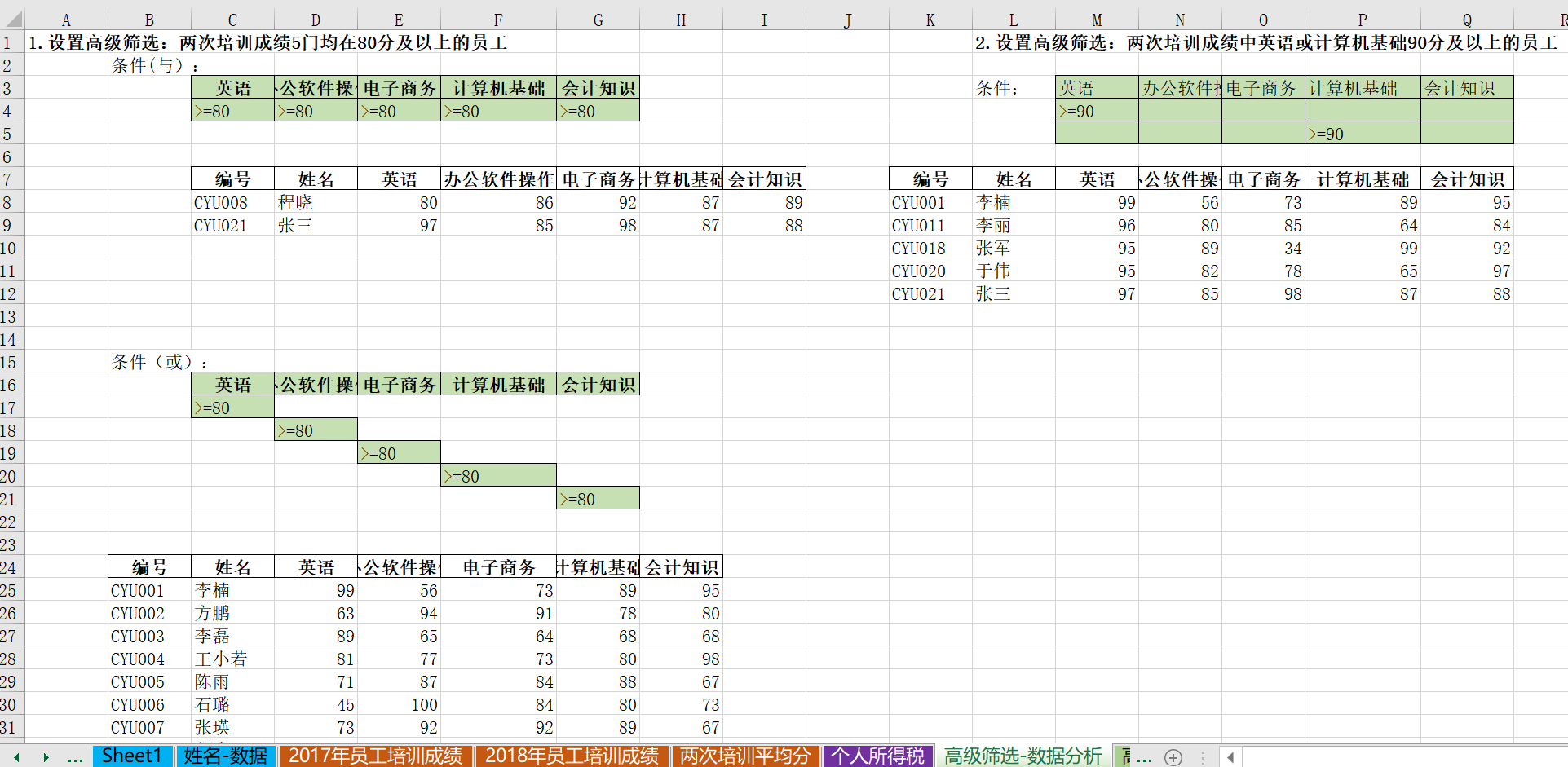Click the column Q header

click(x=1467, y=20)
